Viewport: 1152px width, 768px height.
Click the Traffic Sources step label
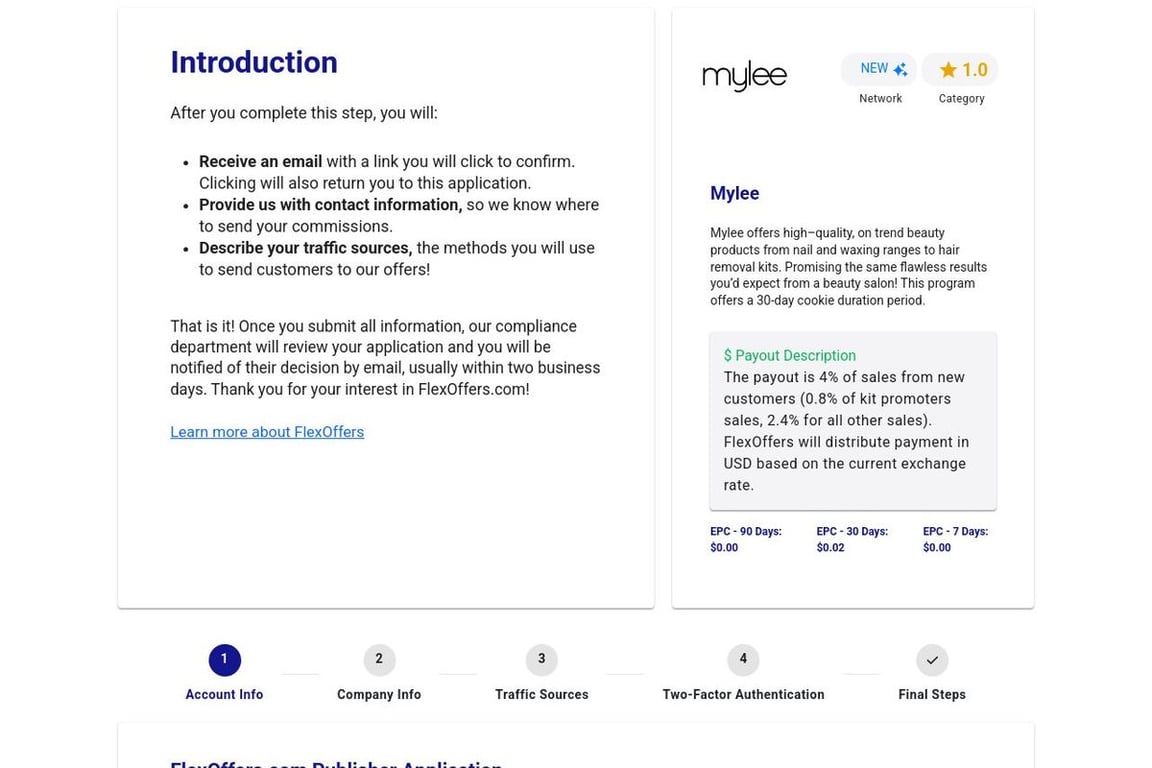(x=541, y=695)
